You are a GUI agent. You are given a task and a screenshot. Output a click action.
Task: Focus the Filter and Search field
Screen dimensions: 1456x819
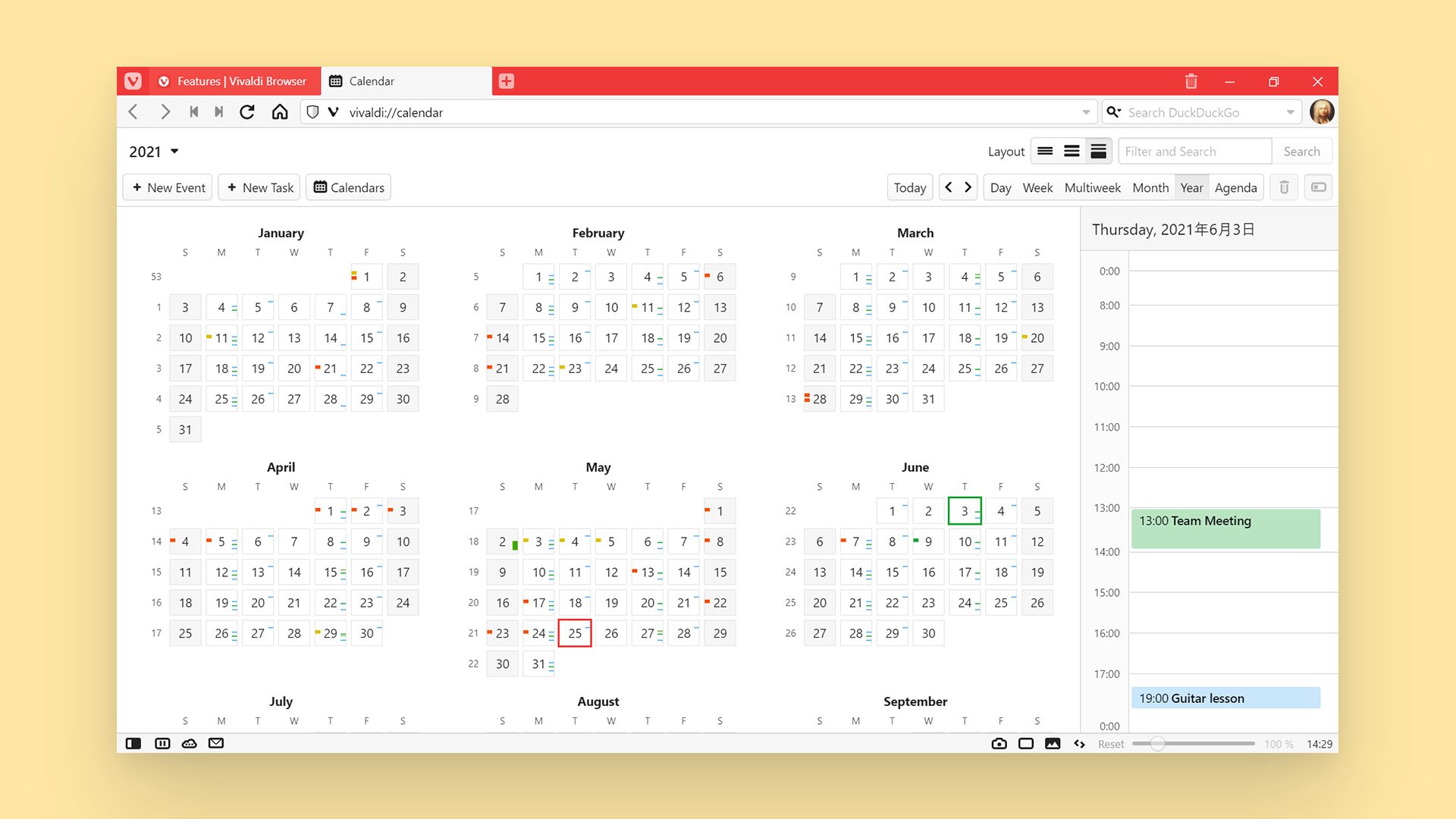[x=1194, y=151]
